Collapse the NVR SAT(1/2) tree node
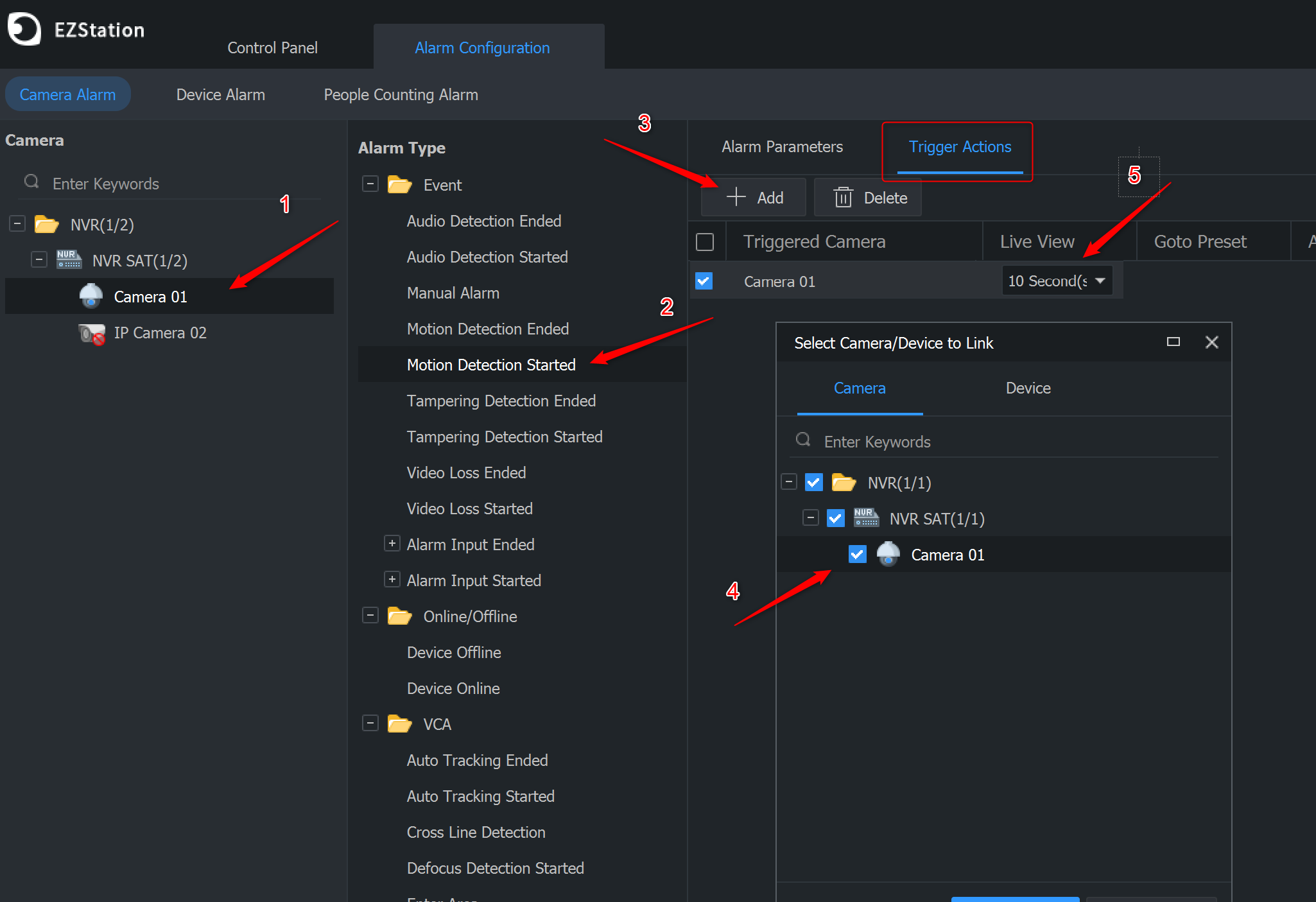Viewport: 1316px width, 902px height. pos(39,260)
